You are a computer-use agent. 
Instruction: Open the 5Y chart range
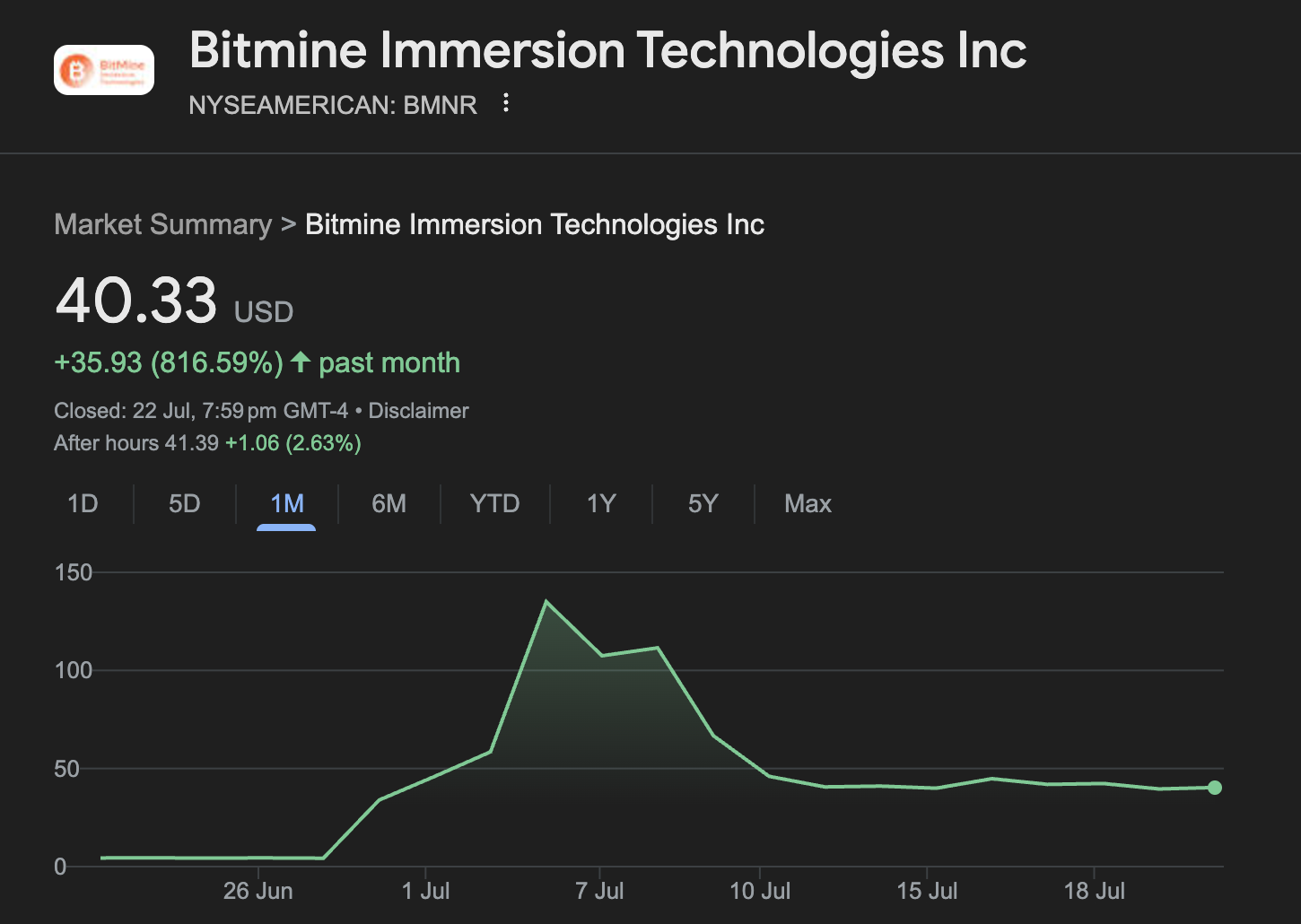pos(703,504)
